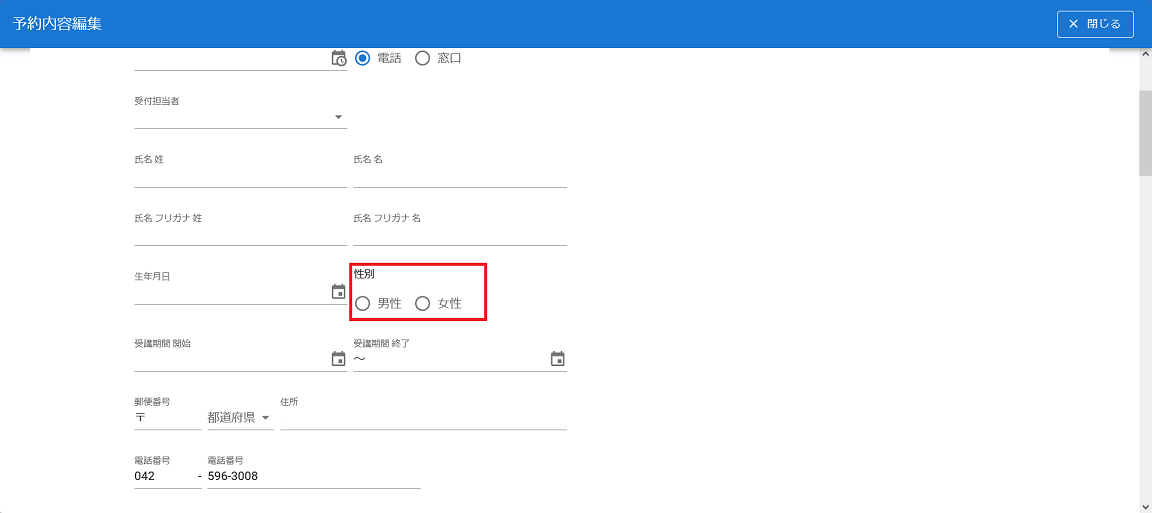
Task: Expand the 受付担当者 dropdown
Action: (240, 117)
